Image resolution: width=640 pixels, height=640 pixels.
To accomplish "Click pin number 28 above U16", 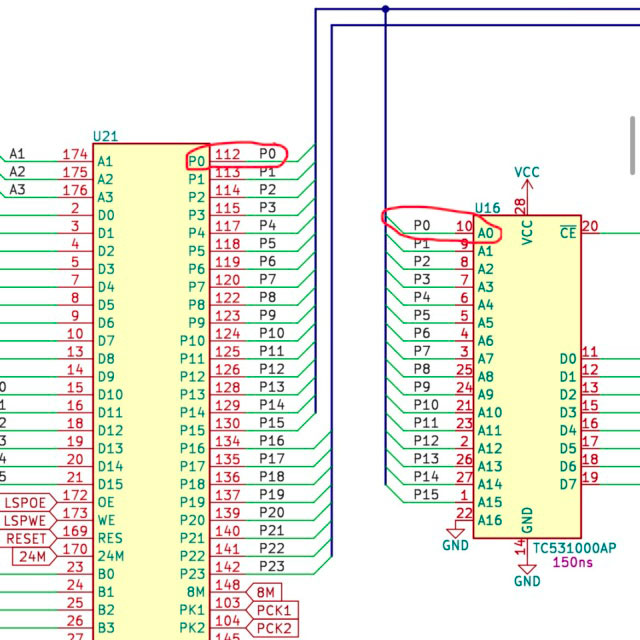I will 520,206.
